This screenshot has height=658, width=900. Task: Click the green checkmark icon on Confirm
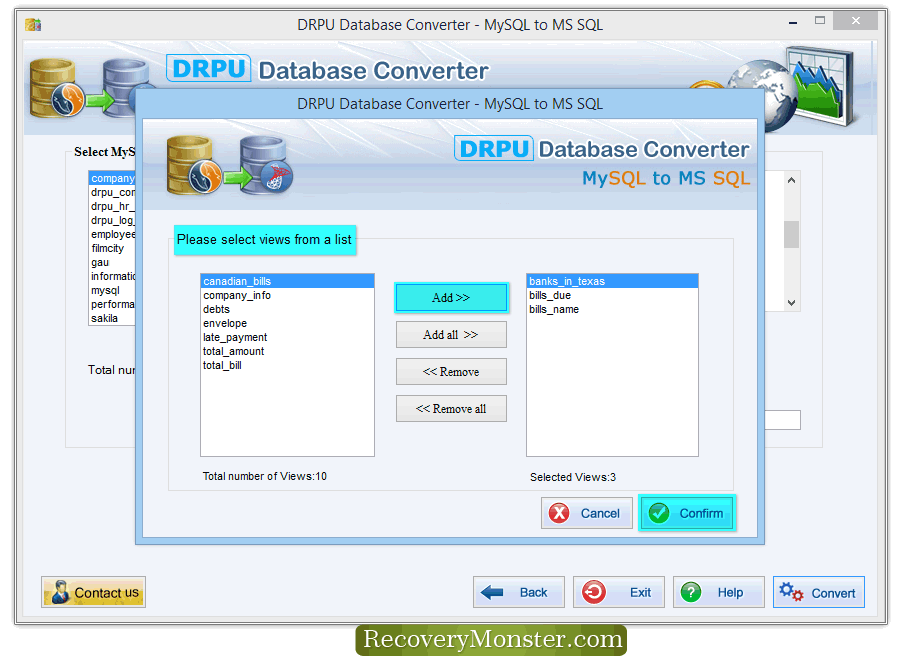659,513
